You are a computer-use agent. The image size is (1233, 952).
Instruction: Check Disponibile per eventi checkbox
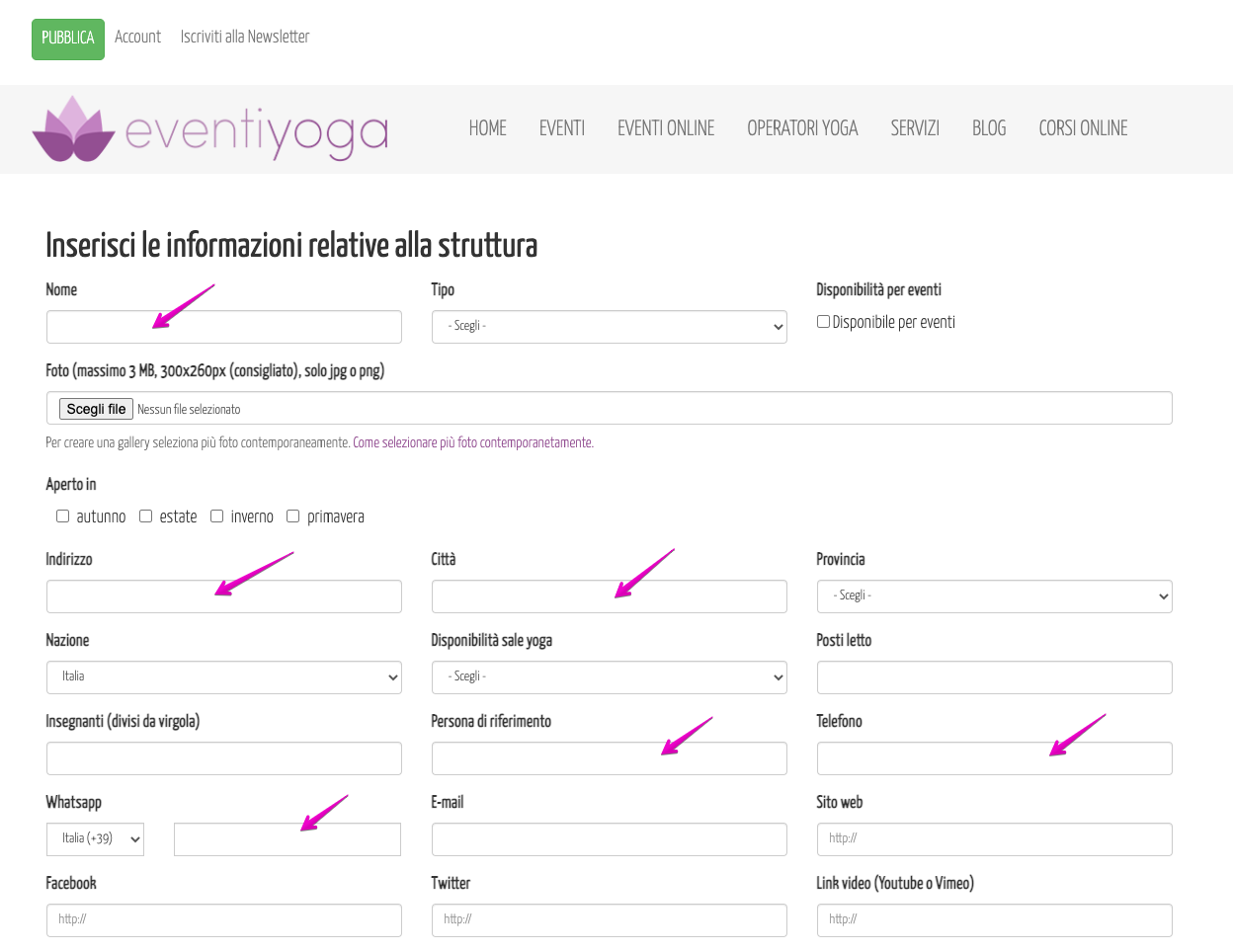[823, 322]
